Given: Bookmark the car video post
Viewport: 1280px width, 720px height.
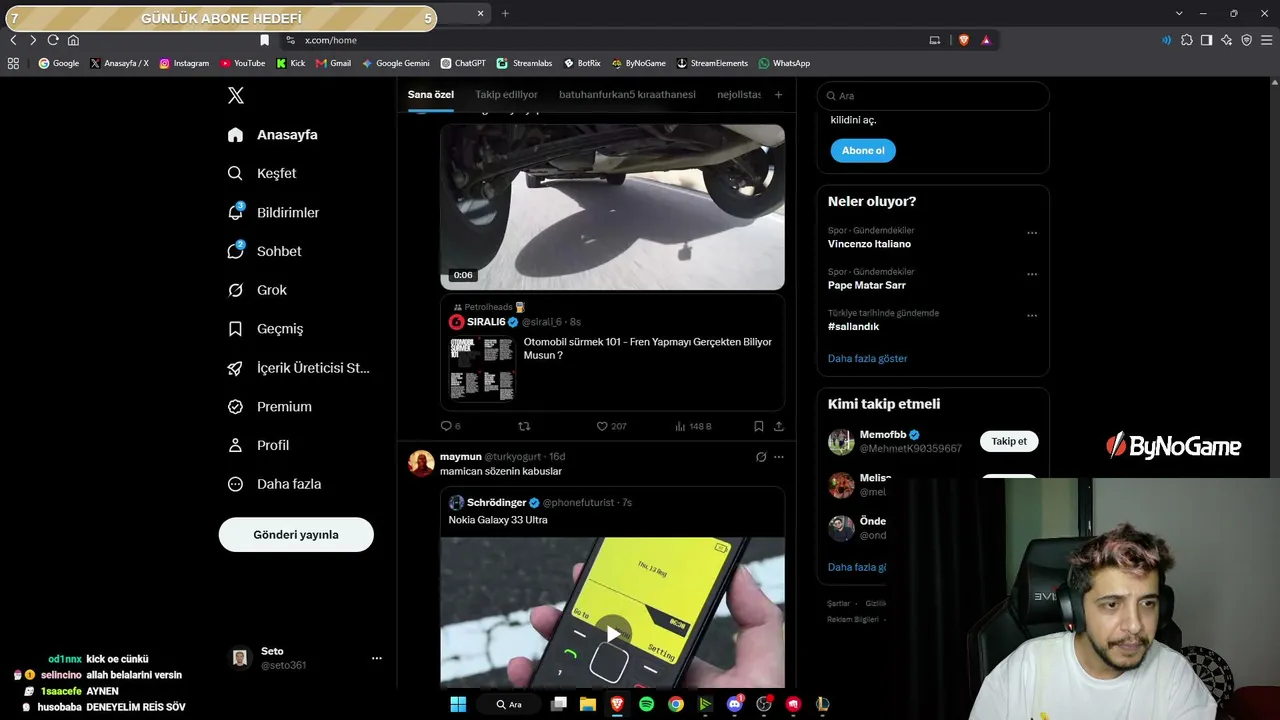Looking at the screenshot, I should [759, 426].
